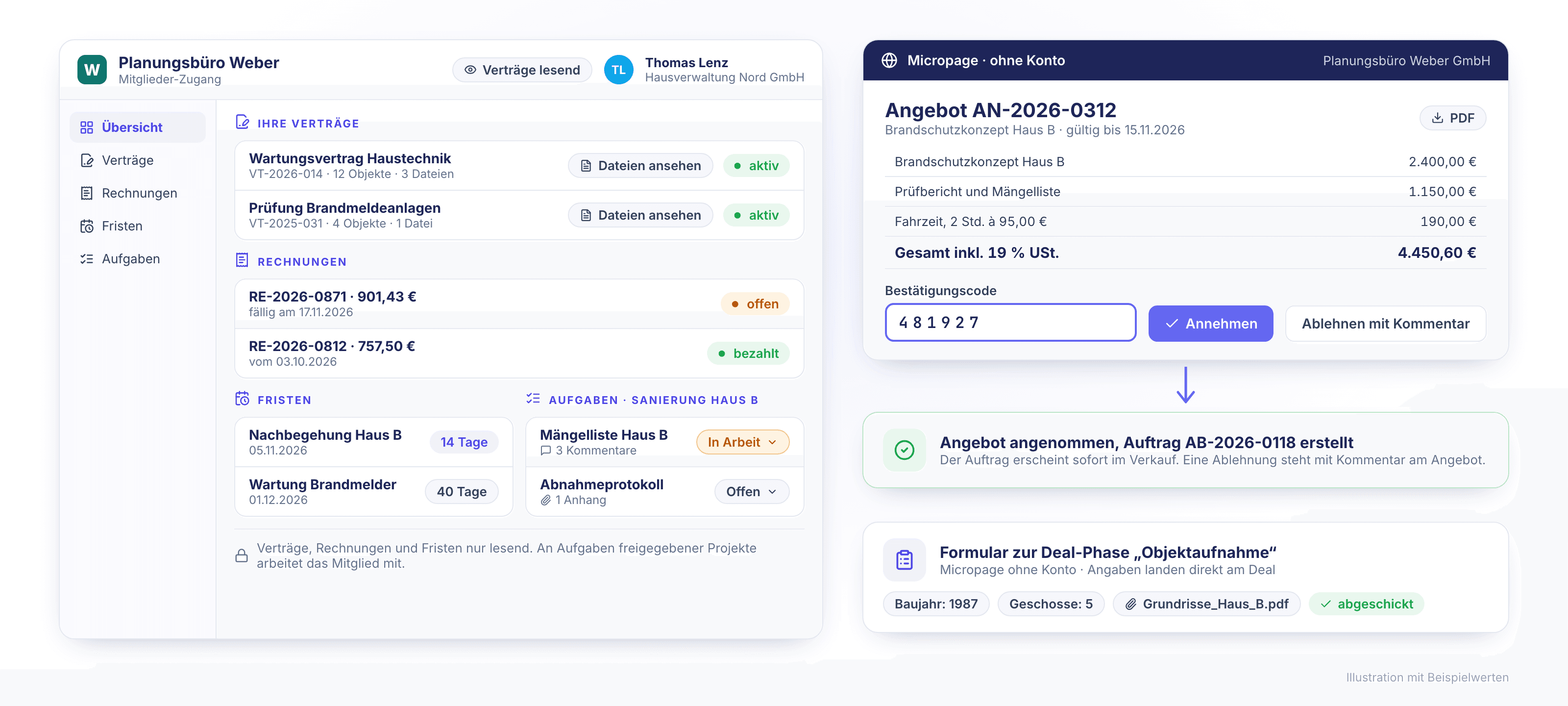Click the green checkmark circle icon in confirmation banner
Image resolution: width=1568 pixels, height=706 pixels.
[x=905, y=450]
